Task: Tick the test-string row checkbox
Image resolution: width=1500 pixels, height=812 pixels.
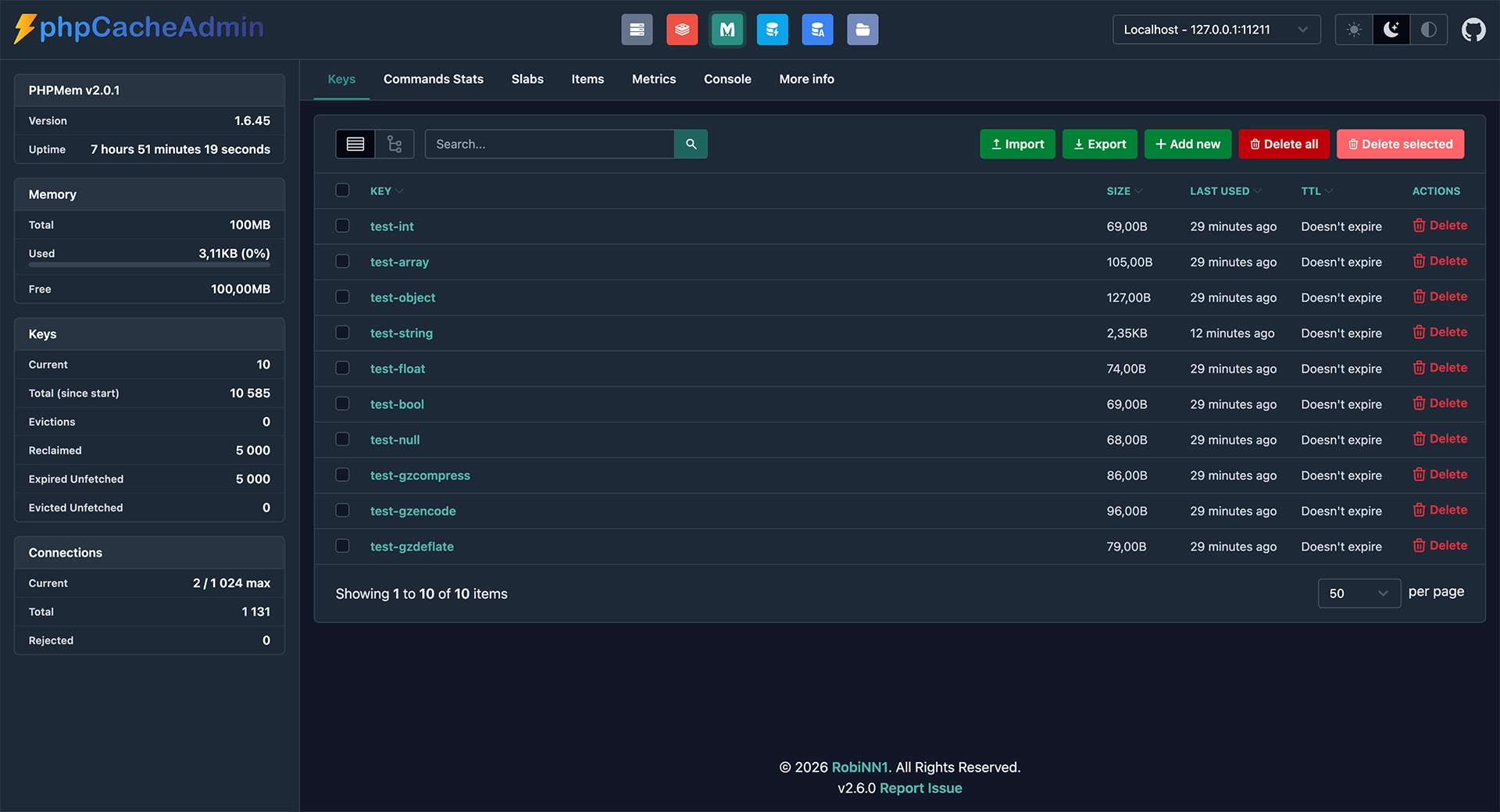Action: pos(342,332)
